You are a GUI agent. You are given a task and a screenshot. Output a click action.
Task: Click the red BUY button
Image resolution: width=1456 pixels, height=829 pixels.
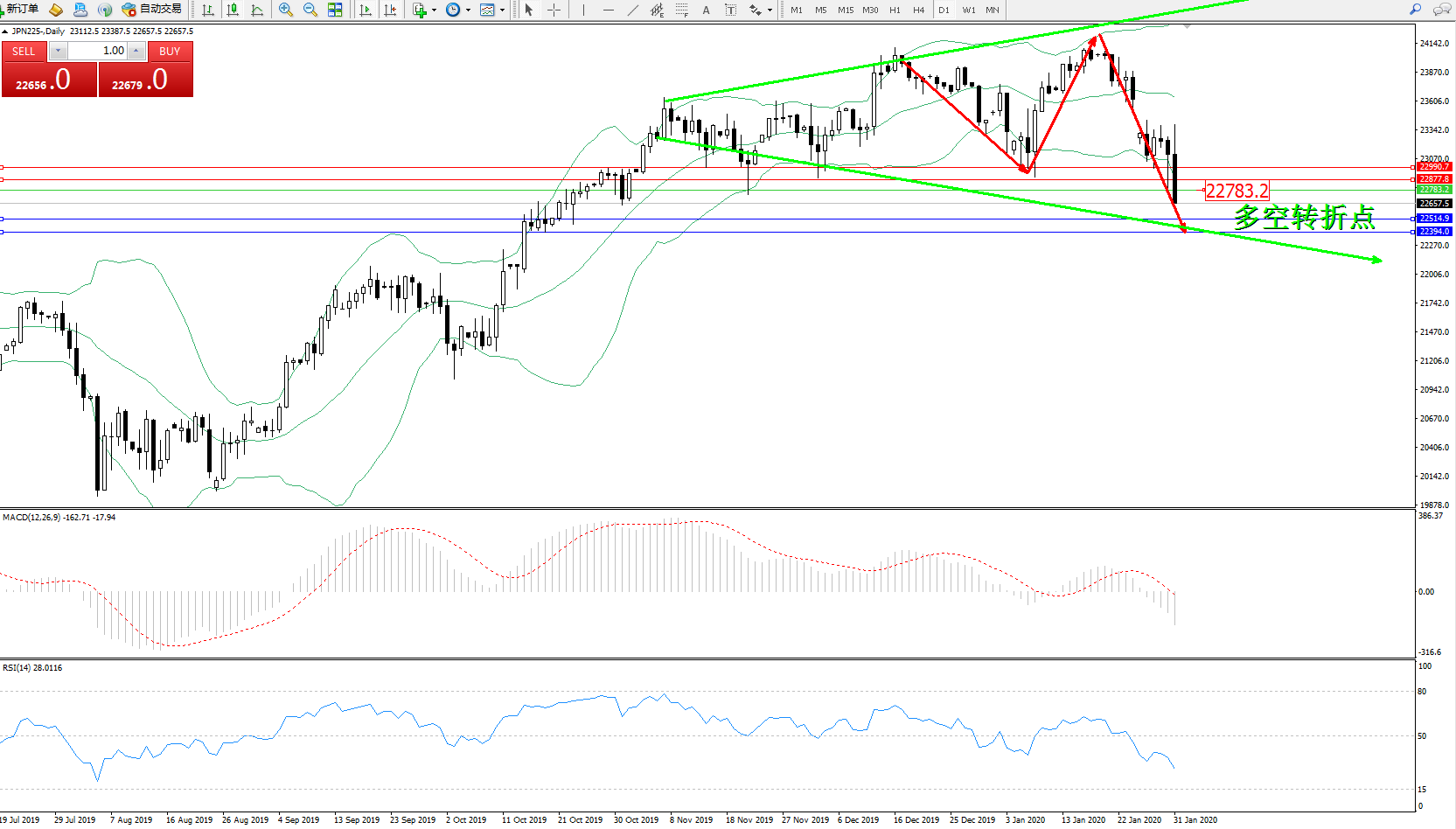click(170, 52)
